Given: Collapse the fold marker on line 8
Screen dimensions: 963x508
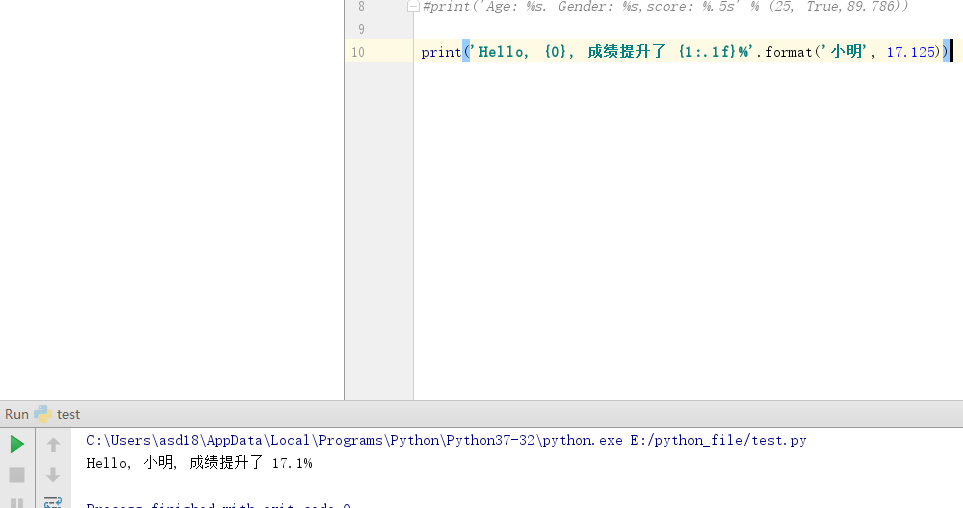Looking at the screenshot, I should [413, 7].
